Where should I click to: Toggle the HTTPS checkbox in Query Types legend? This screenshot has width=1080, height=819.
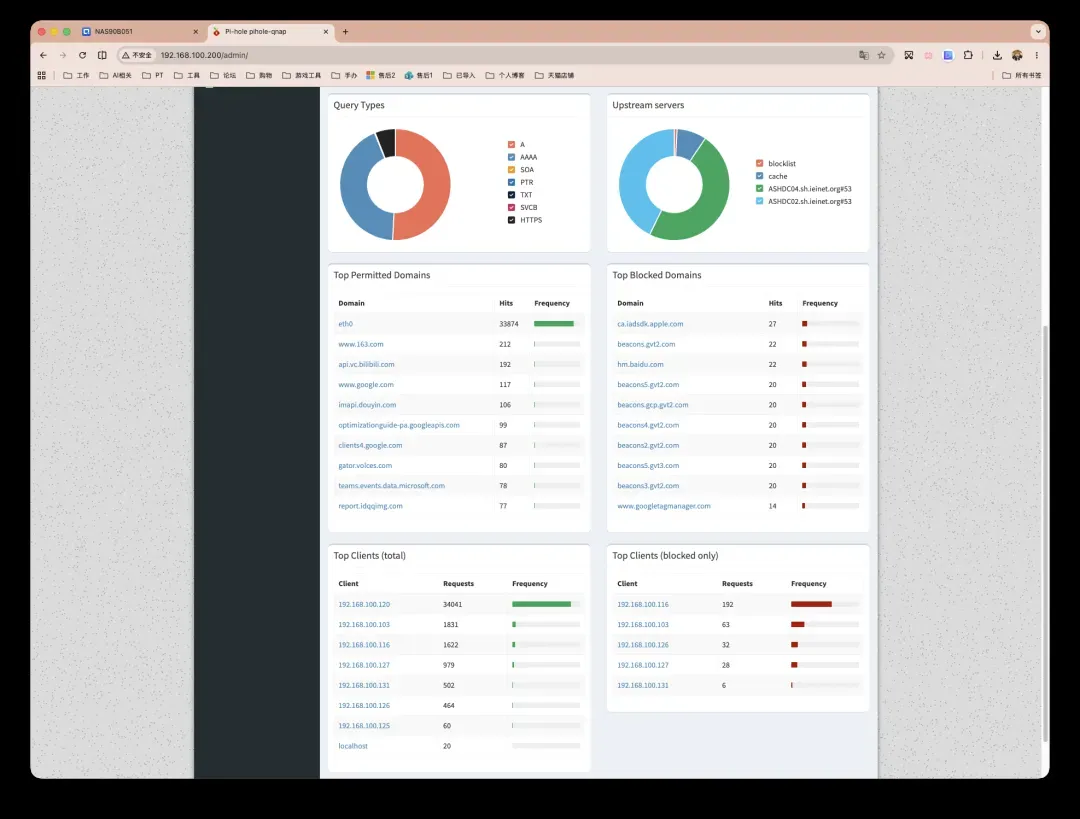point(511,220)
